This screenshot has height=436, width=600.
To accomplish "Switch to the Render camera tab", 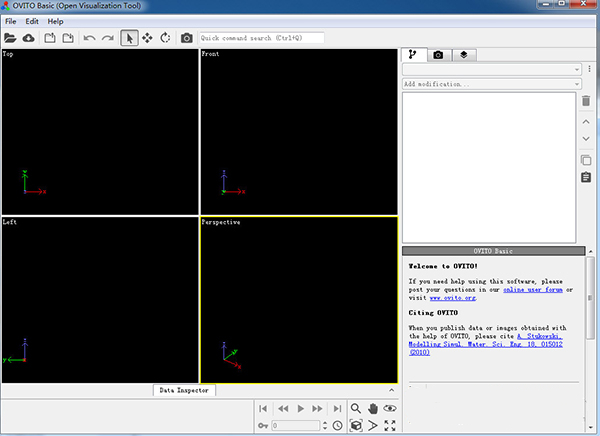I will [x=438, y=55].
